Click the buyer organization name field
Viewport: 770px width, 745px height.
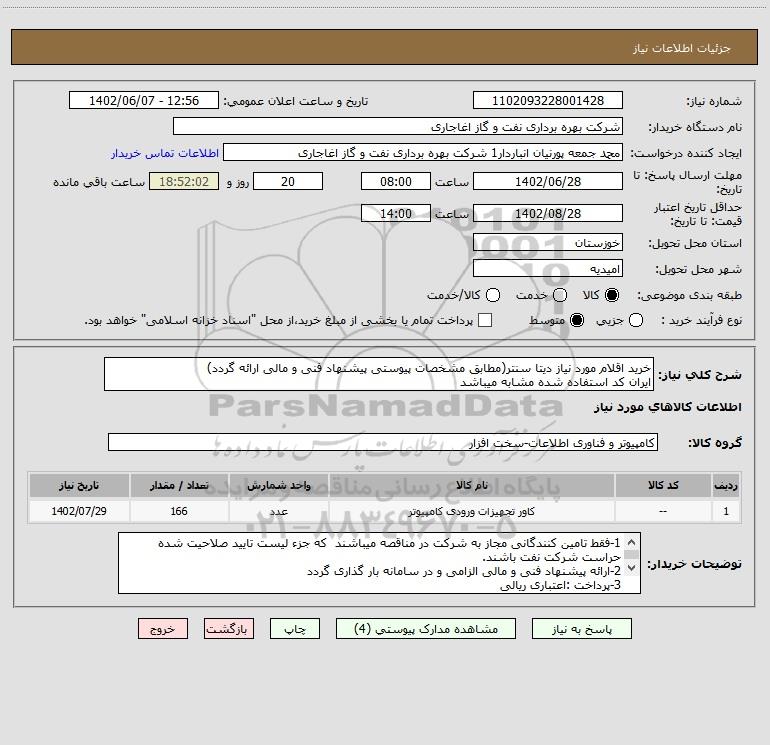tap(398, 126)
